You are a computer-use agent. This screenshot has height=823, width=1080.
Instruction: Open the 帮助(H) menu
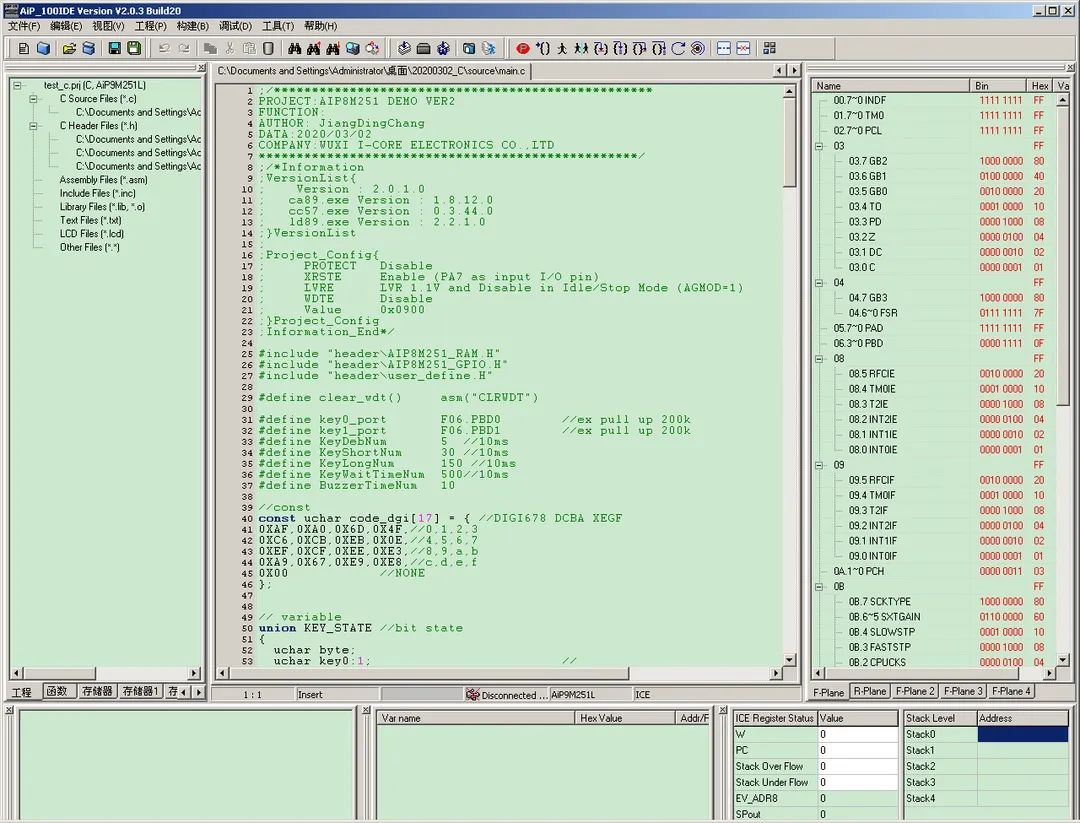click(x=320, y=26)
